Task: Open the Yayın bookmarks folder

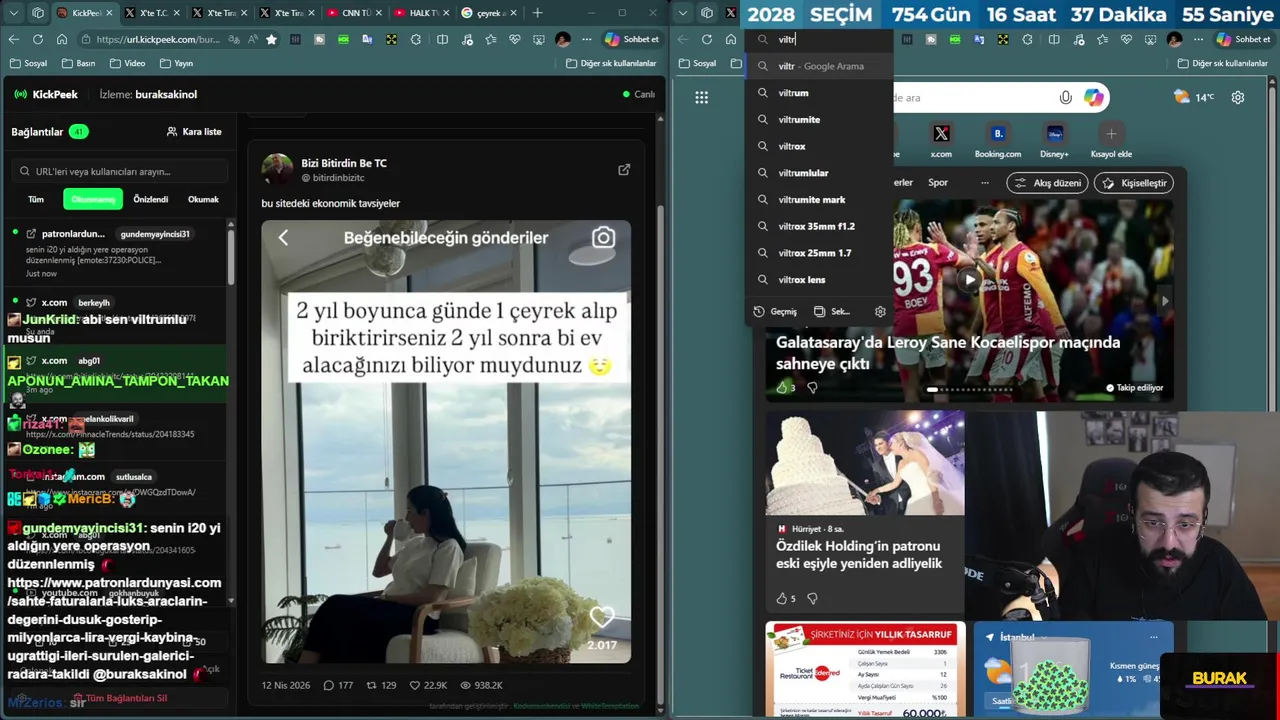Action: [175, 63]
